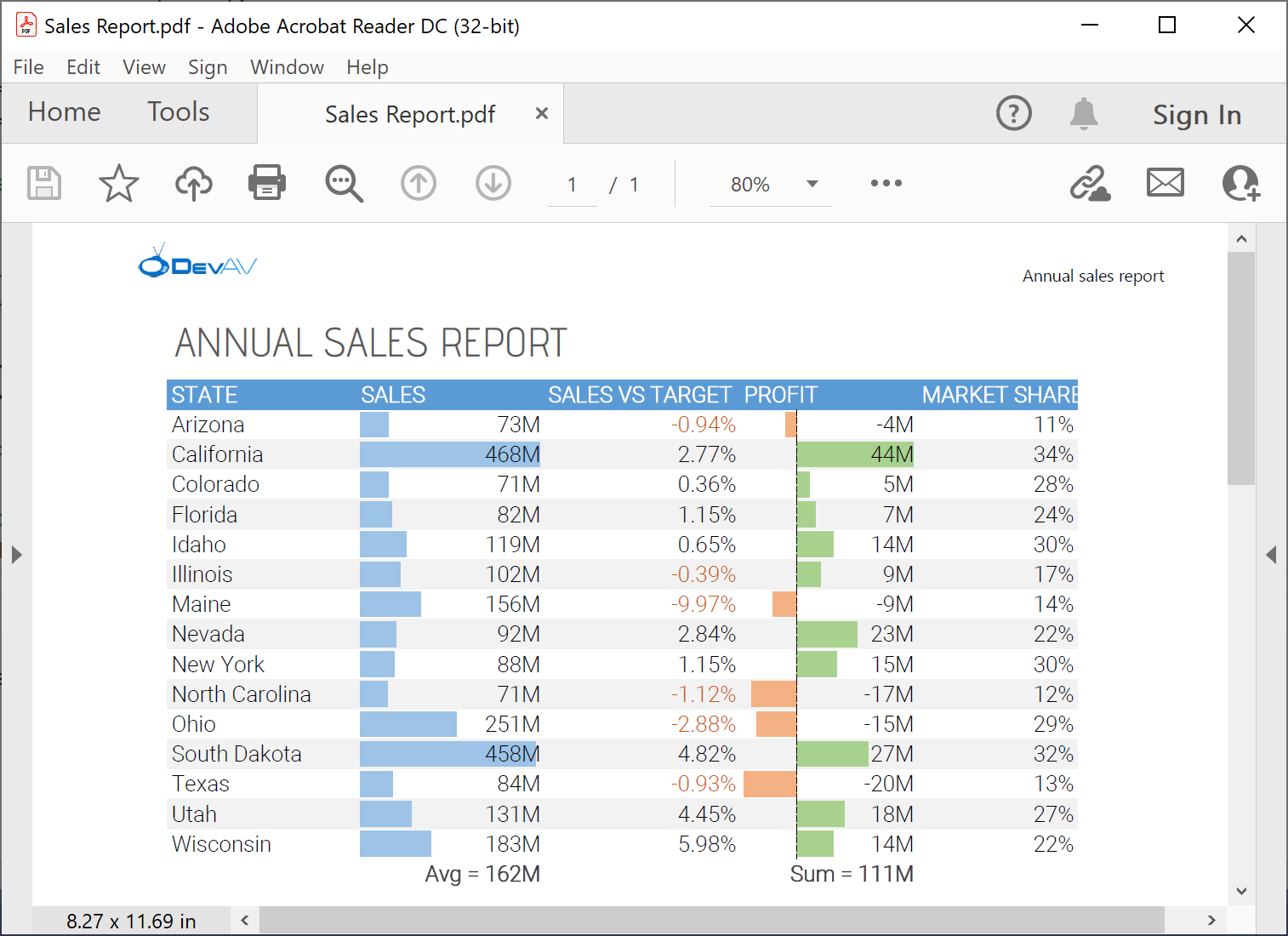Screen dimensions: 1288x936
Task: Print the Sales Report document
Action: click(267, 183)
